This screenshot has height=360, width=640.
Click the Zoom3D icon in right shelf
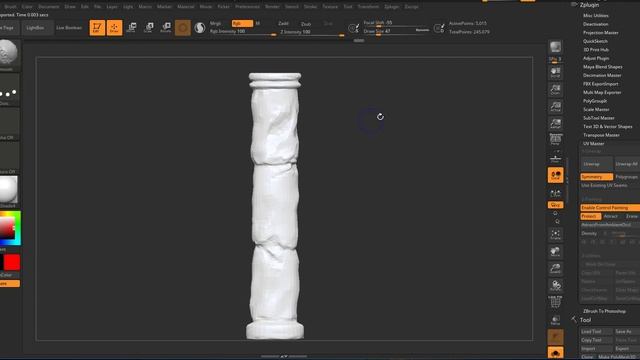[555, 269]
